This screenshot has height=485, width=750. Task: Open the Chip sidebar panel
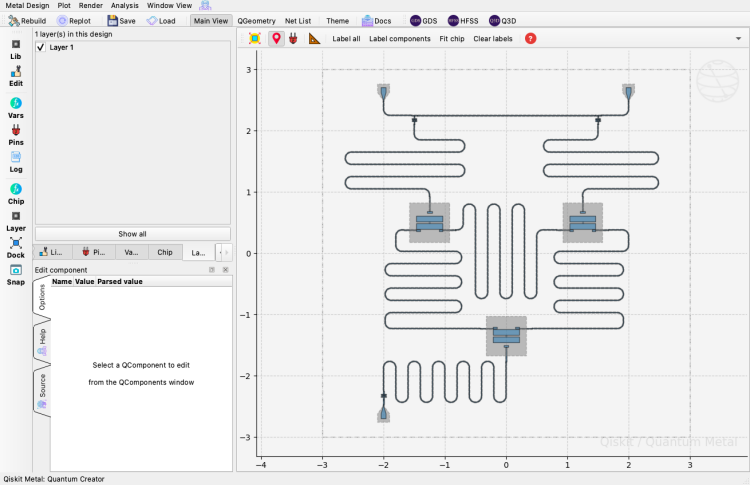point(16,194)
